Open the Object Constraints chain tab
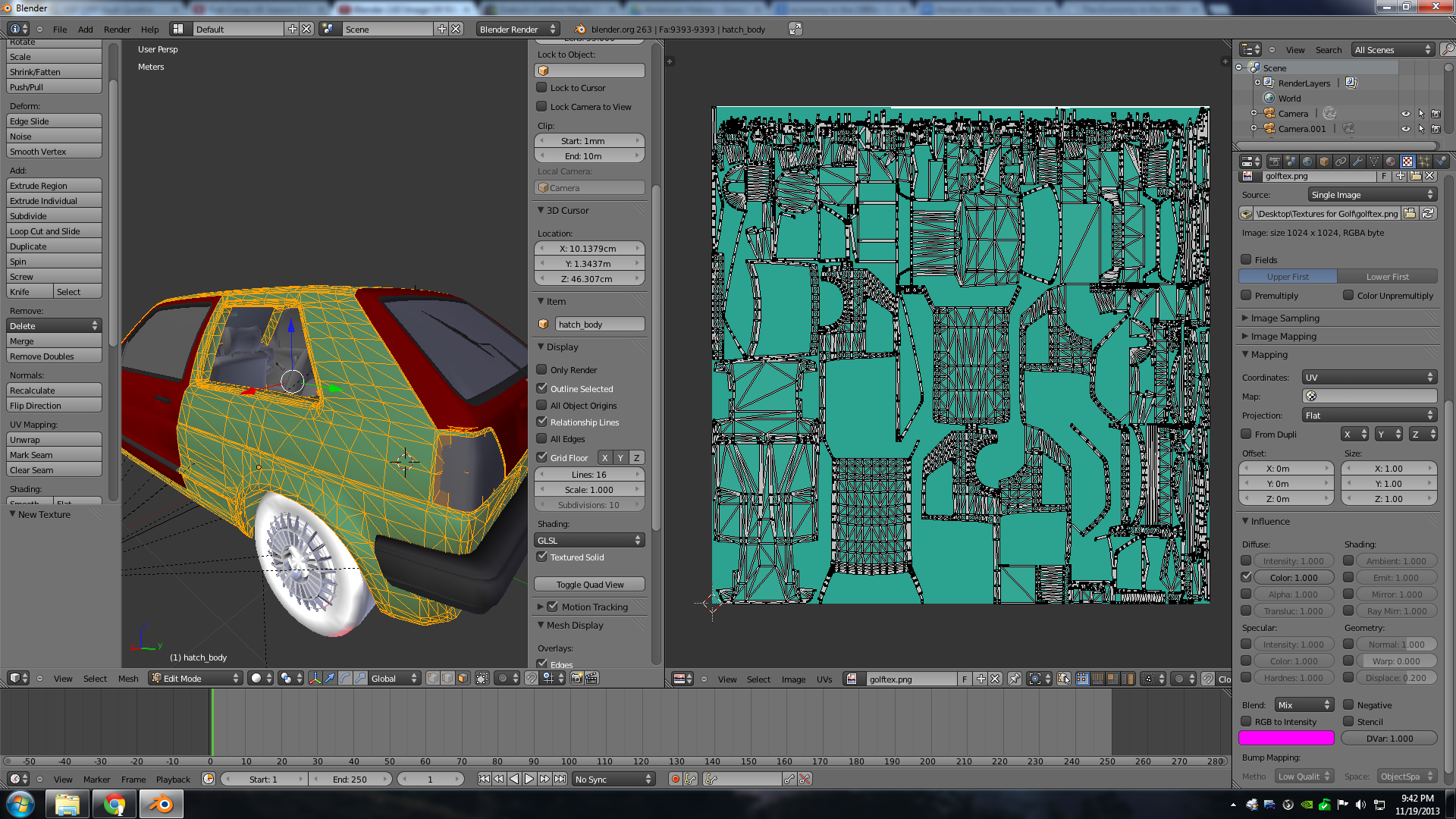 pyautogui.click(x=1341, y=161)
